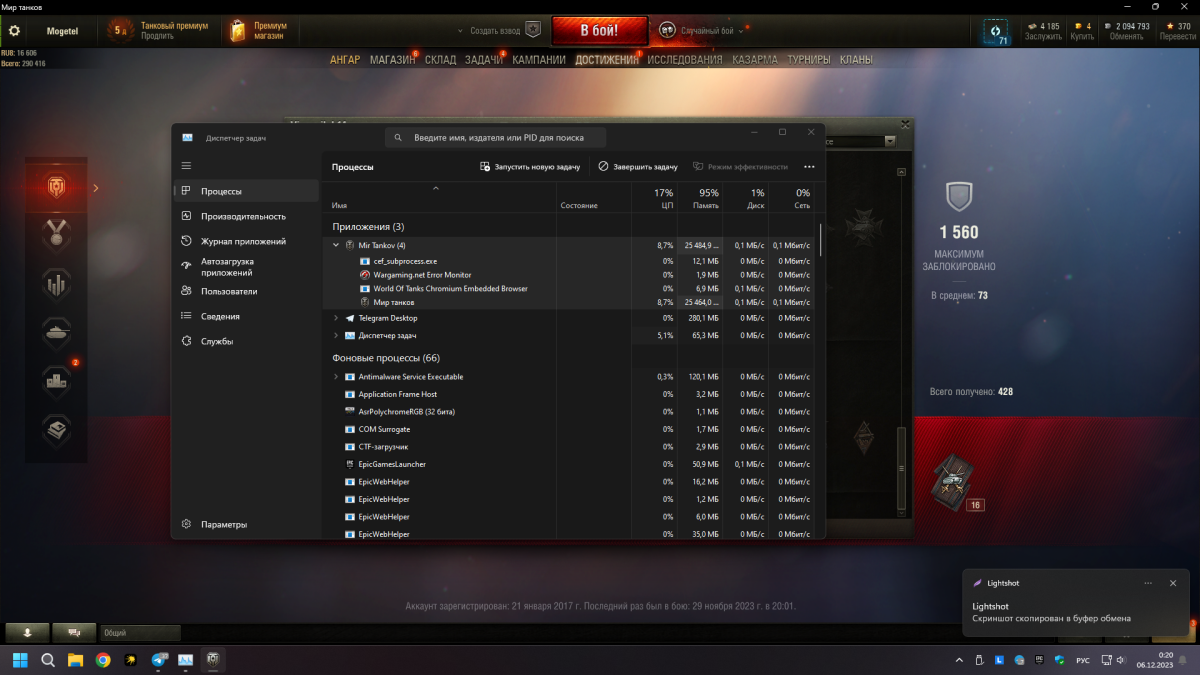
Task: Open the Создать взвод dropdown arrow
Action: [460, 31]
